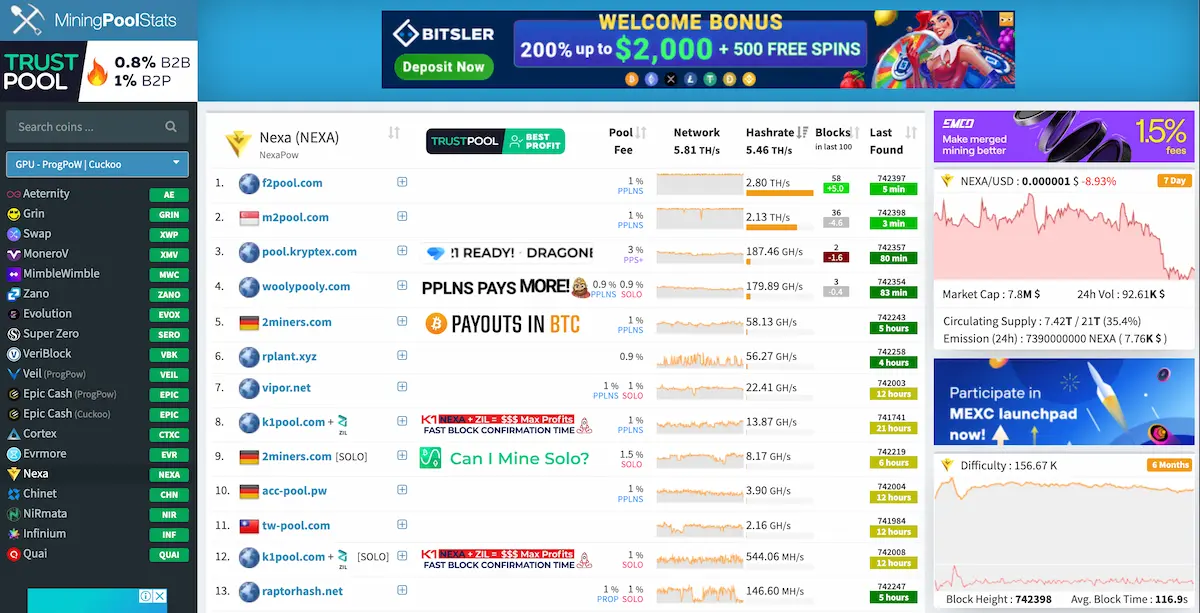This screenshot has height=613, width=1200.
Task: Select Epic Cash (Cuckoo) in the sidebar
Action: [65, 414]
